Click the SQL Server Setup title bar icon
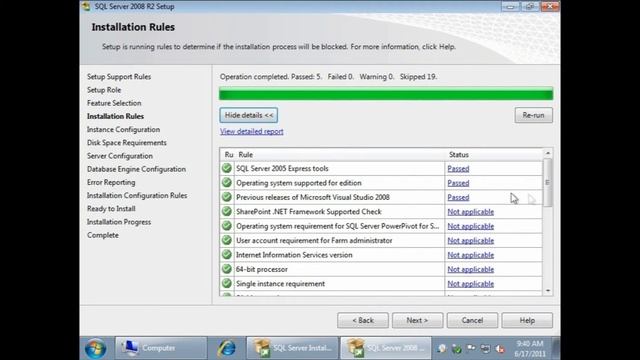640x360 pixels. [x=86, y=6]
